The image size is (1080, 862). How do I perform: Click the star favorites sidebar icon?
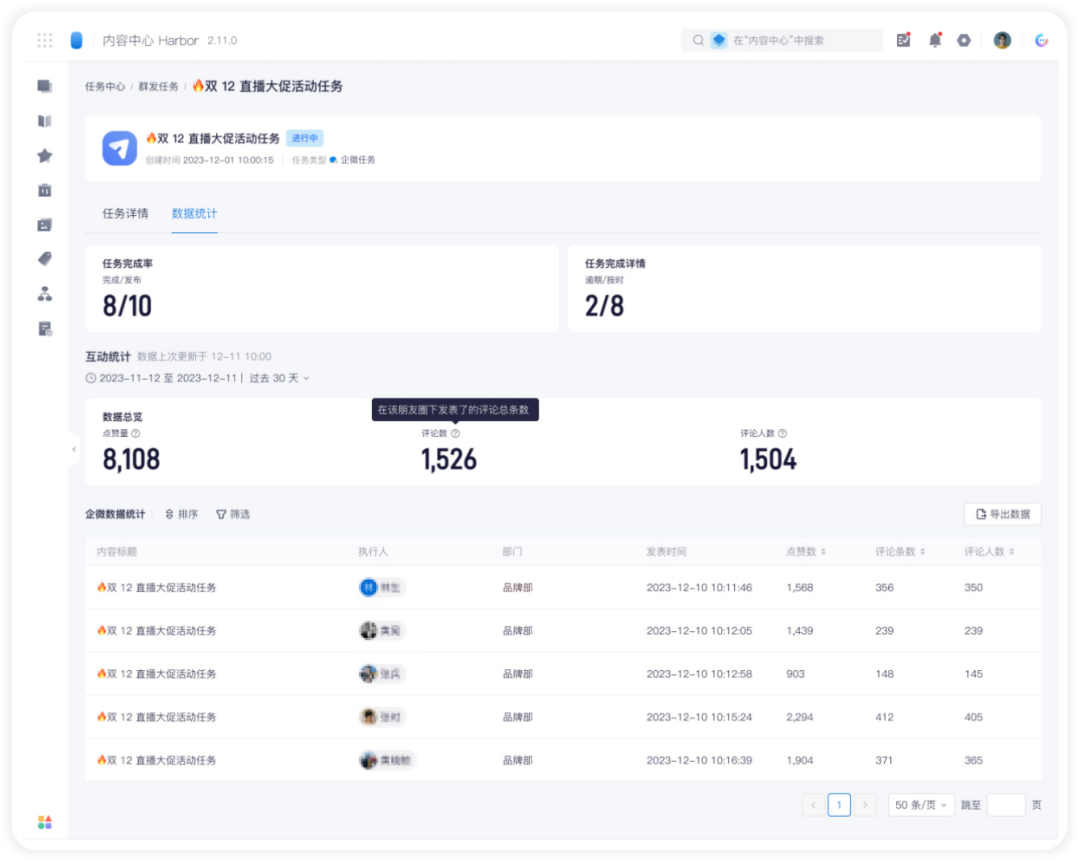point(45,156)
